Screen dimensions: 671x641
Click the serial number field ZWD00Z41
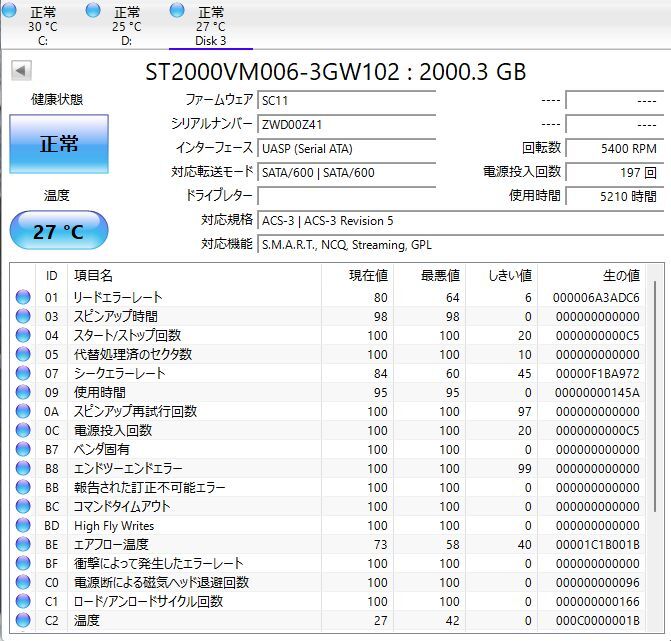[x=346, y=124]
